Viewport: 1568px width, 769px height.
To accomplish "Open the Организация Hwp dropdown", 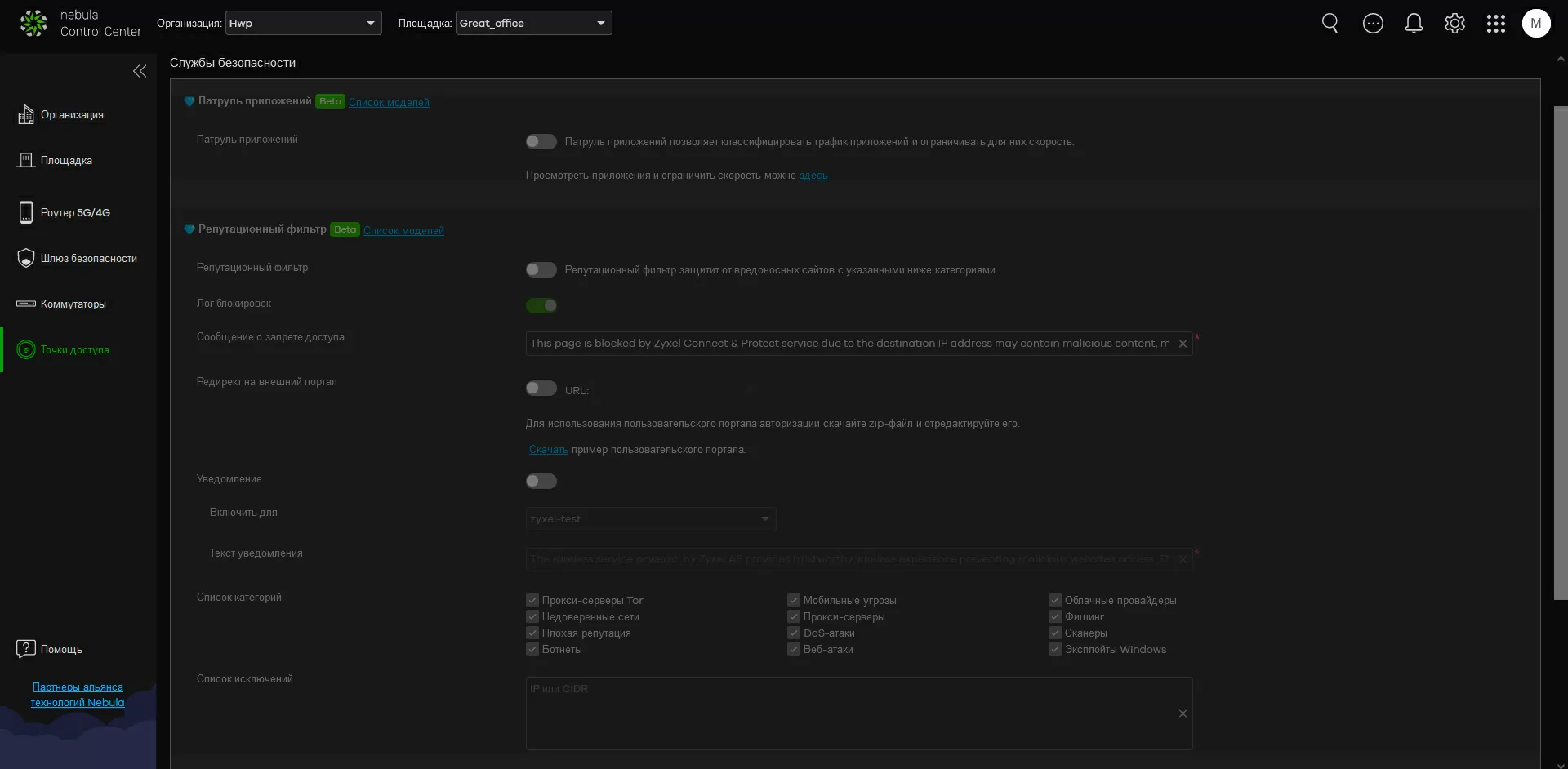I will pyautogui.click(x=304, y=23).
